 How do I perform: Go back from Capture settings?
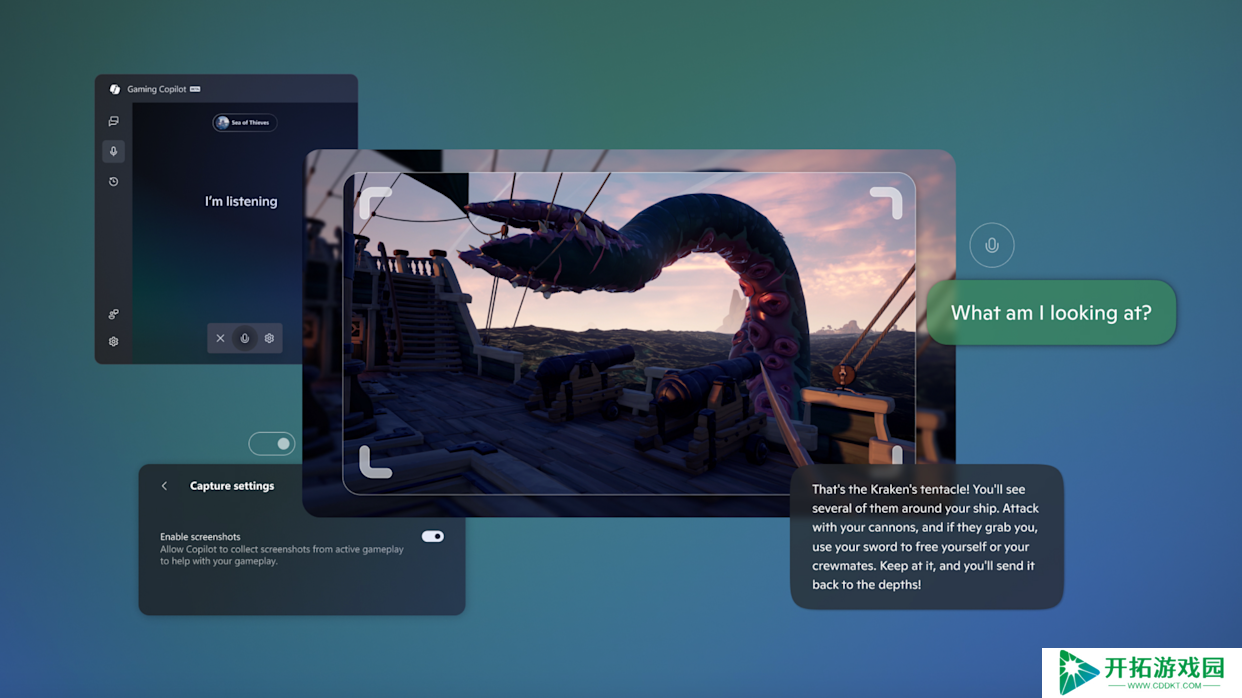[x=164, y=486]
